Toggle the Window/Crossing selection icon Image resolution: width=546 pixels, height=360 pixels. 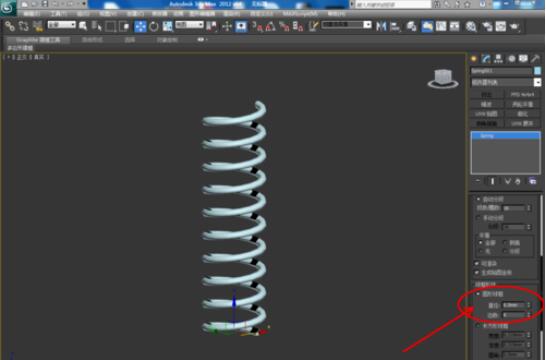pyautogui.click(x=124, y=26)
